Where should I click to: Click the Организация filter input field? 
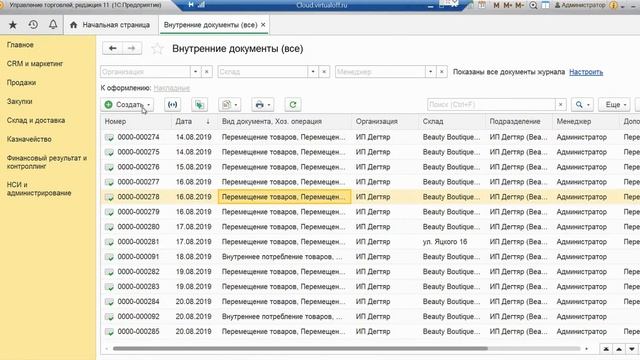point(145,72)
